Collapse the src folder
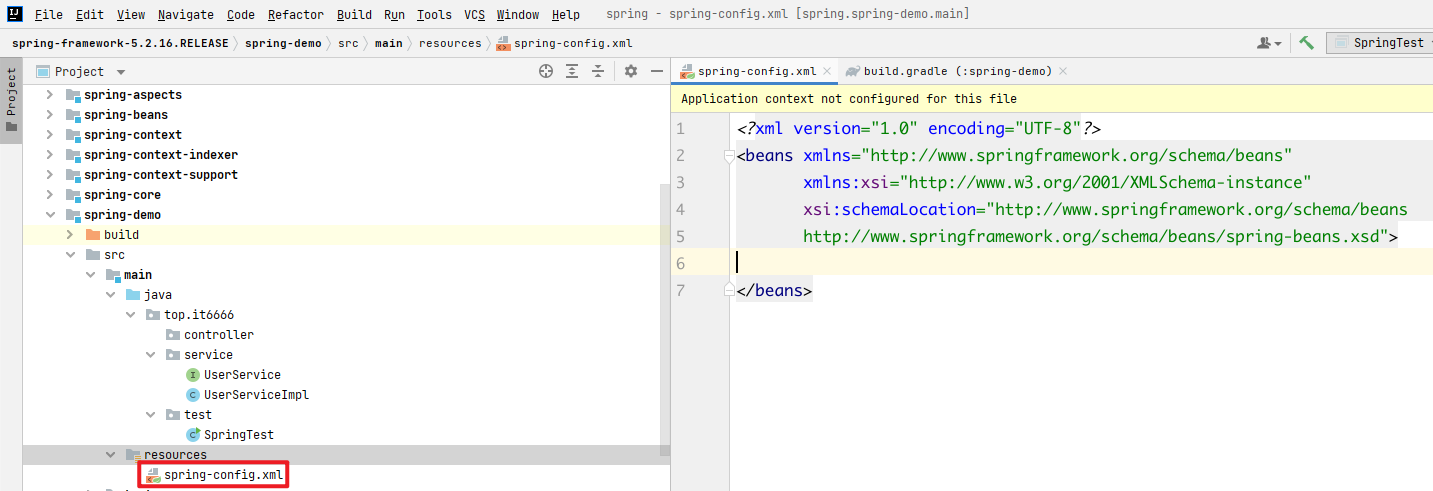1433x491 pixels. (x=70, y=255)
